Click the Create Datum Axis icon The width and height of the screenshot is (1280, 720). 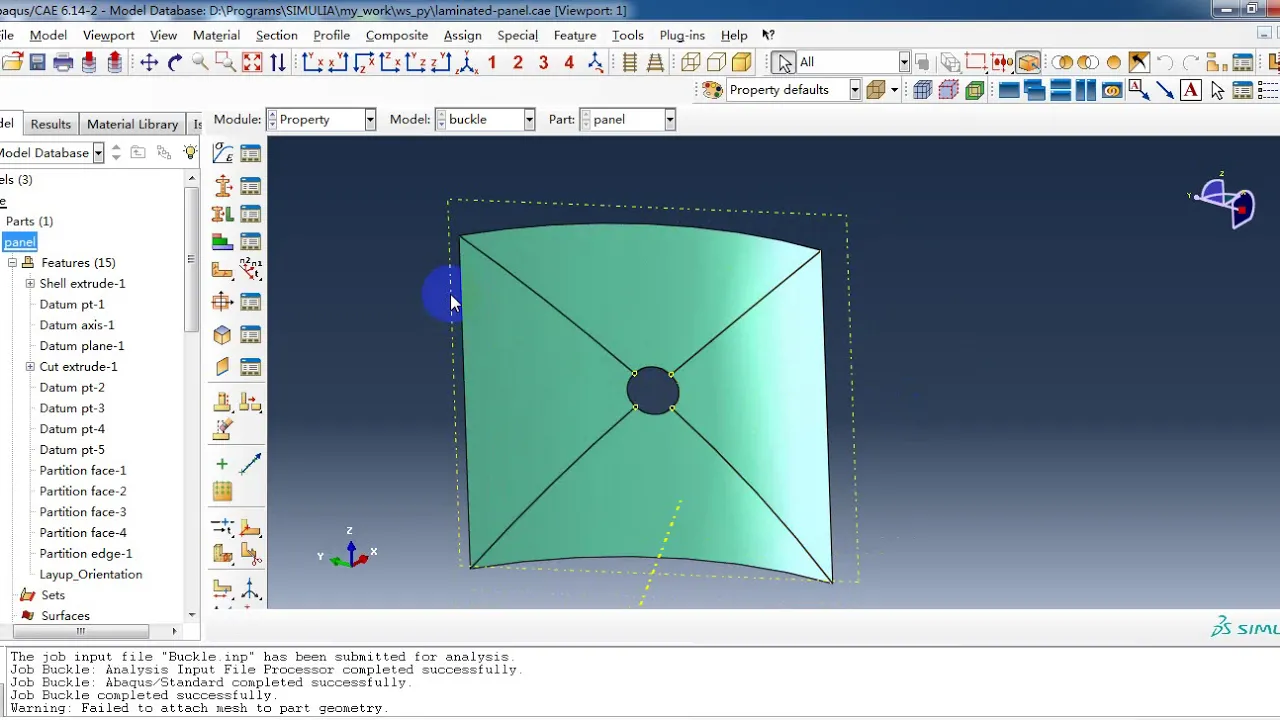[250, 464]
